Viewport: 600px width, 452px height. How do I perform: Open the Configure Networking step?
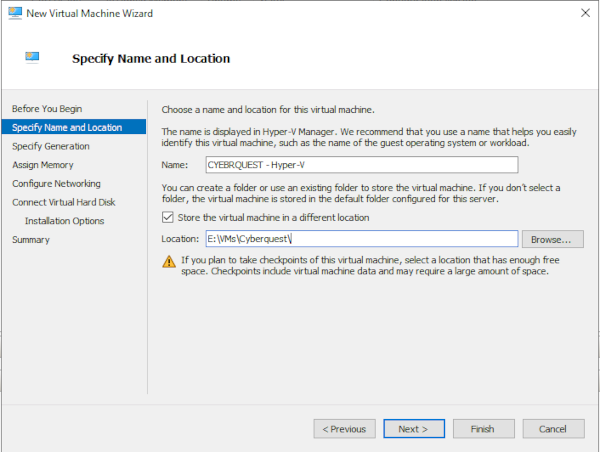click(x=56, y=184)
